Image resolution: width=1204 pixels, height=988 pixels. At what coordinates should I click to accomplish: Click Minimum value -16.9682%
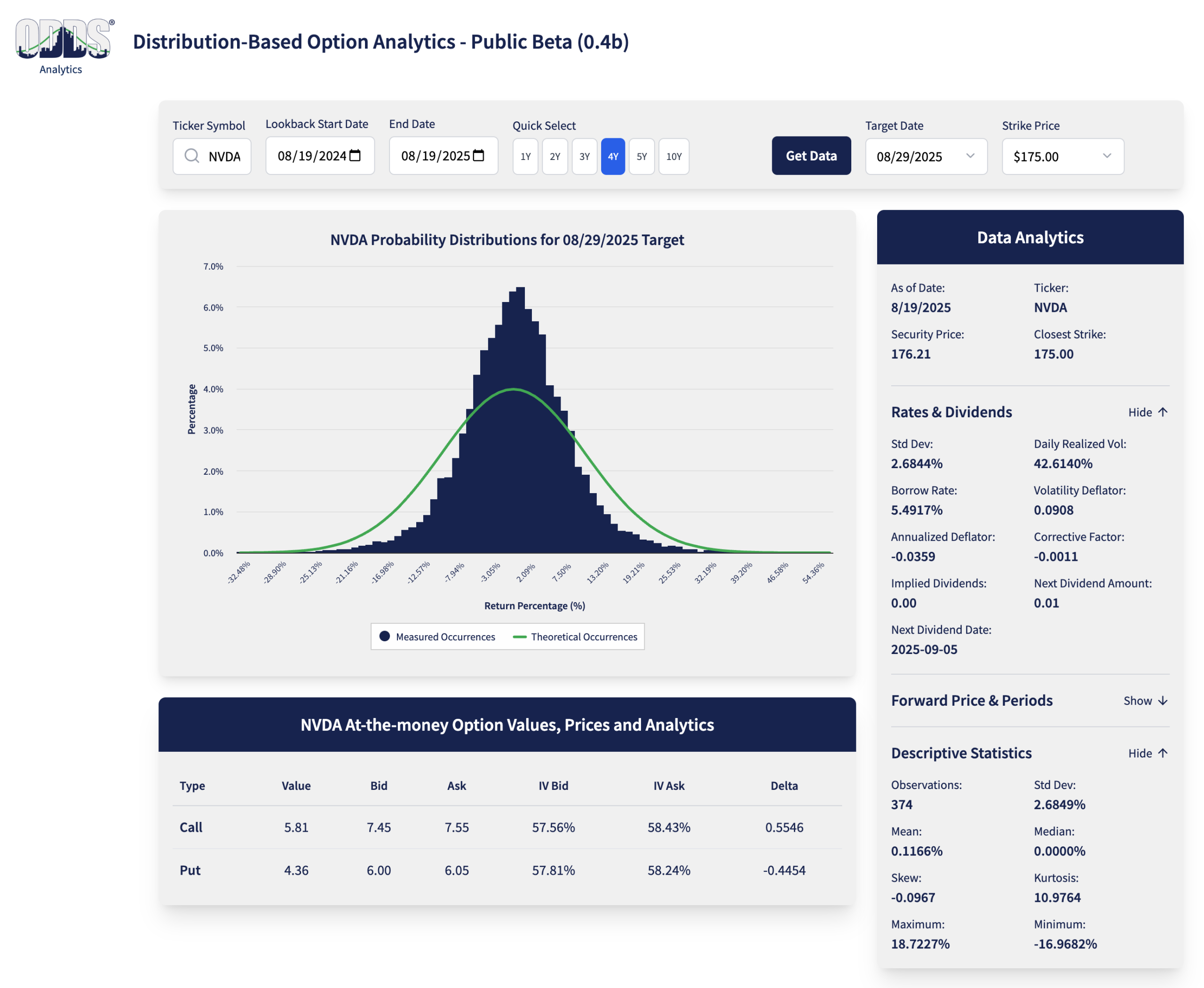coord(1065,944)
